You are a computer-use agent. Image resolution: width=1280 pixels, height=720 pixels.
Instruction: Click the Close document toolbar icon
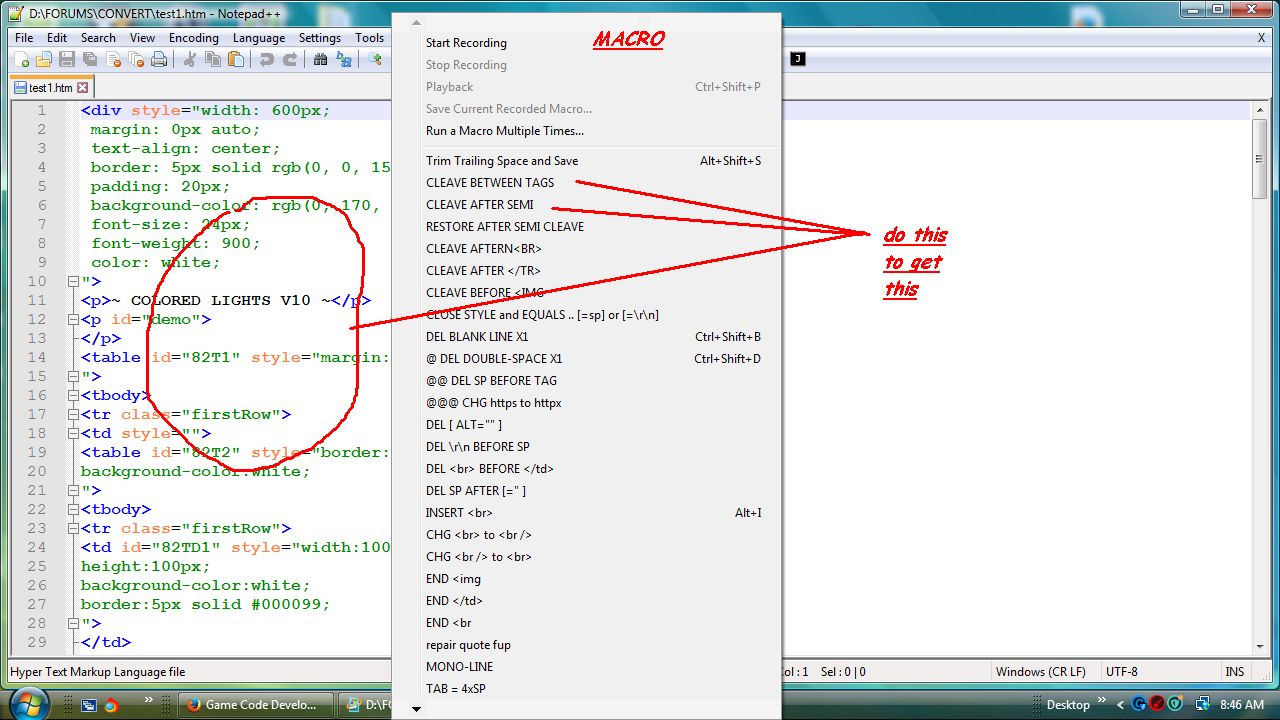(113, 60)
